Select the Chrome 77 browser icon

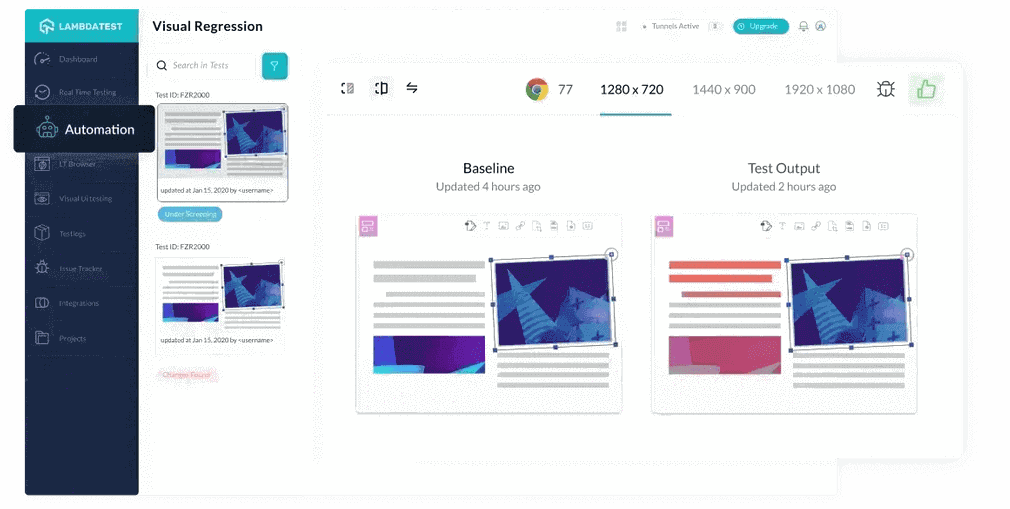(537, 90)
